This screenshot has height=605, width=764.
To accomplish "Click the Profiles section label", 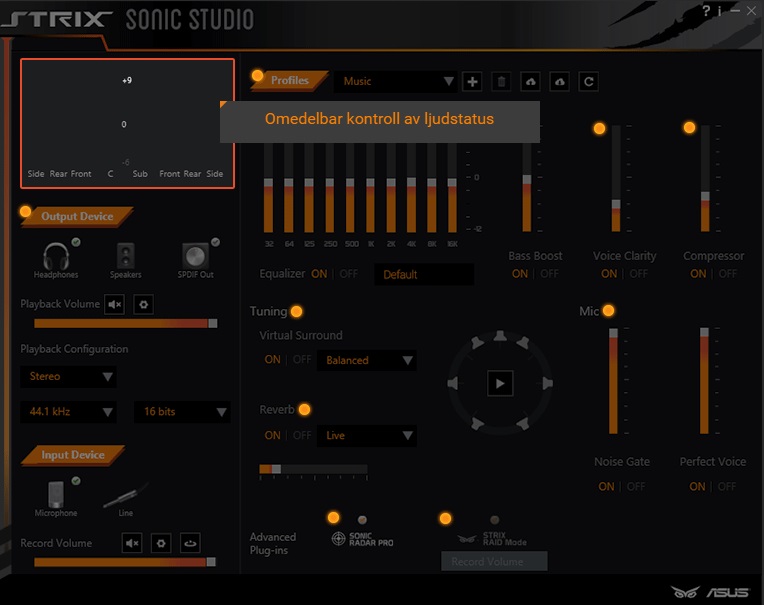I will click(x=290, y=81).
